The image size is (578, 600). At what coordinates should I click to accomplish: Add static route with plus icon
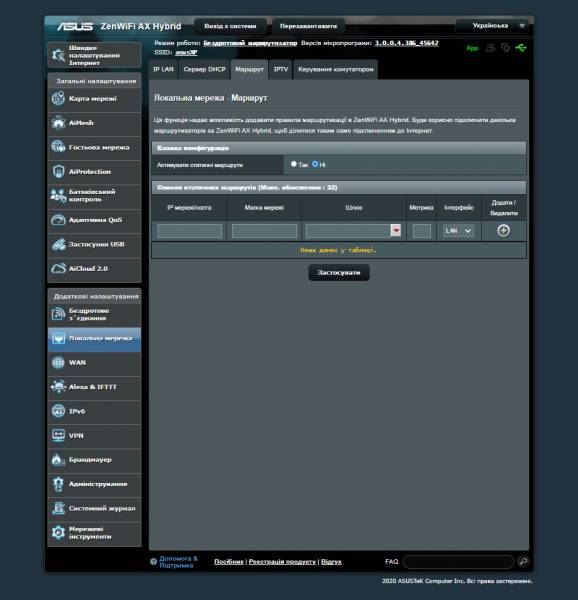[503, 230]
